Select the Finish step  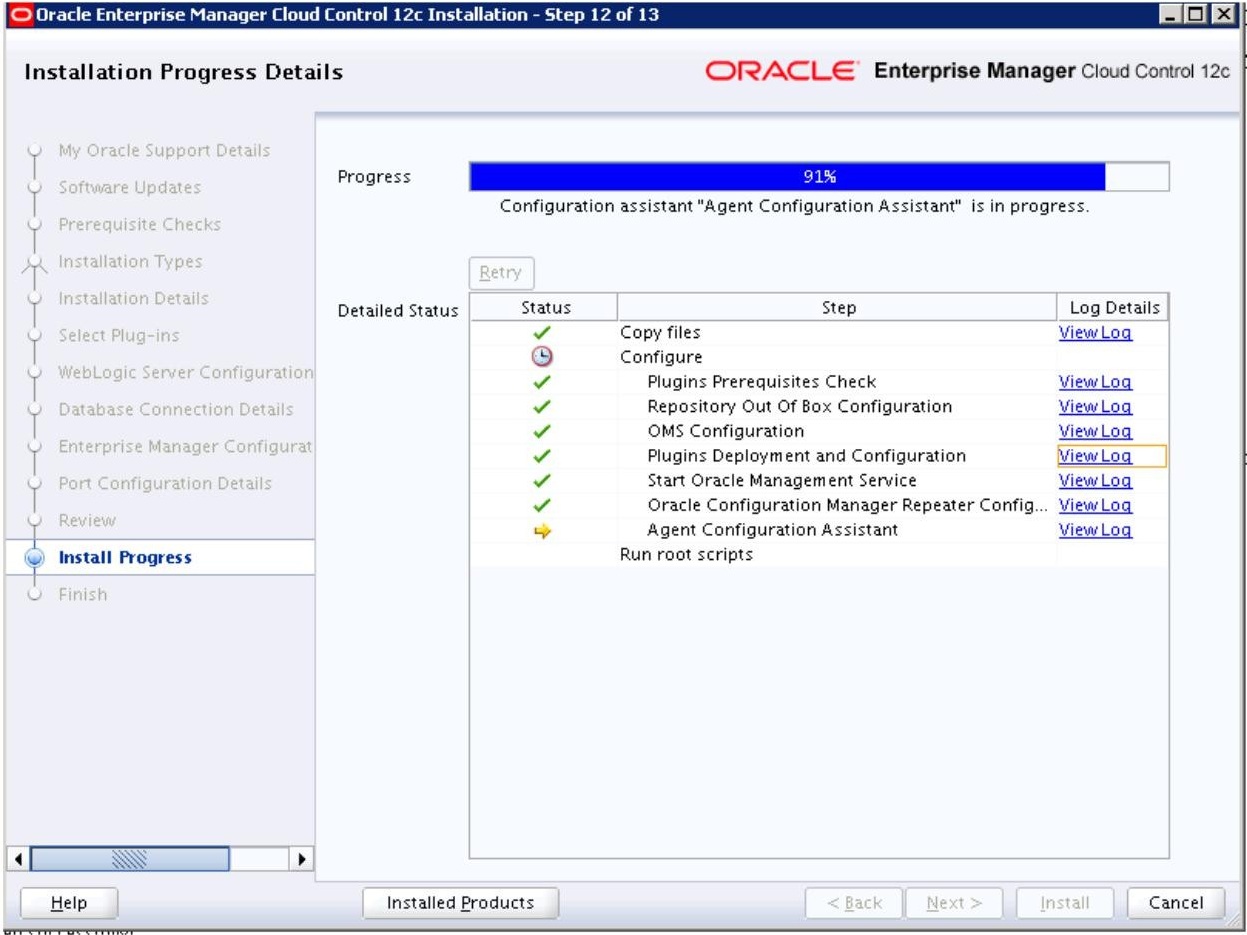click(83, 595)
